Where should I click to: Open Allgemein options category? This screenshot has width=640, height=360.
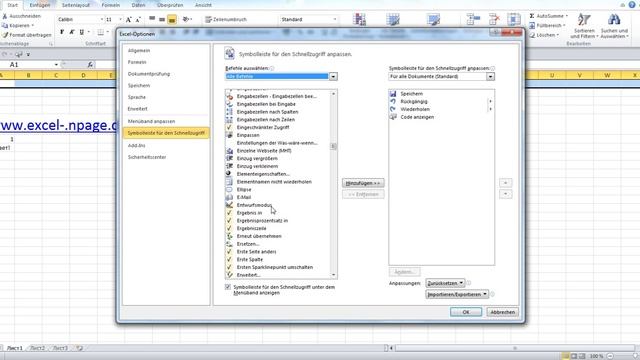click(139, 50)
